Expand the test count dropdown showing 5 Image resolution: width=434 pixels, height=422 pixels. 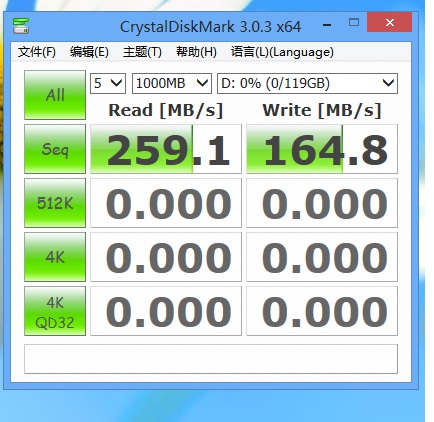point(108,83)
